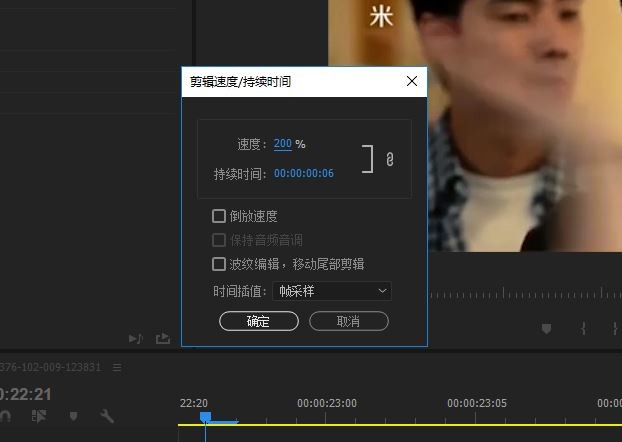This screenshot has width=622, height=442.
Task: Toggle linked selection icon in timeline
Action: click(x=39, y=416)
